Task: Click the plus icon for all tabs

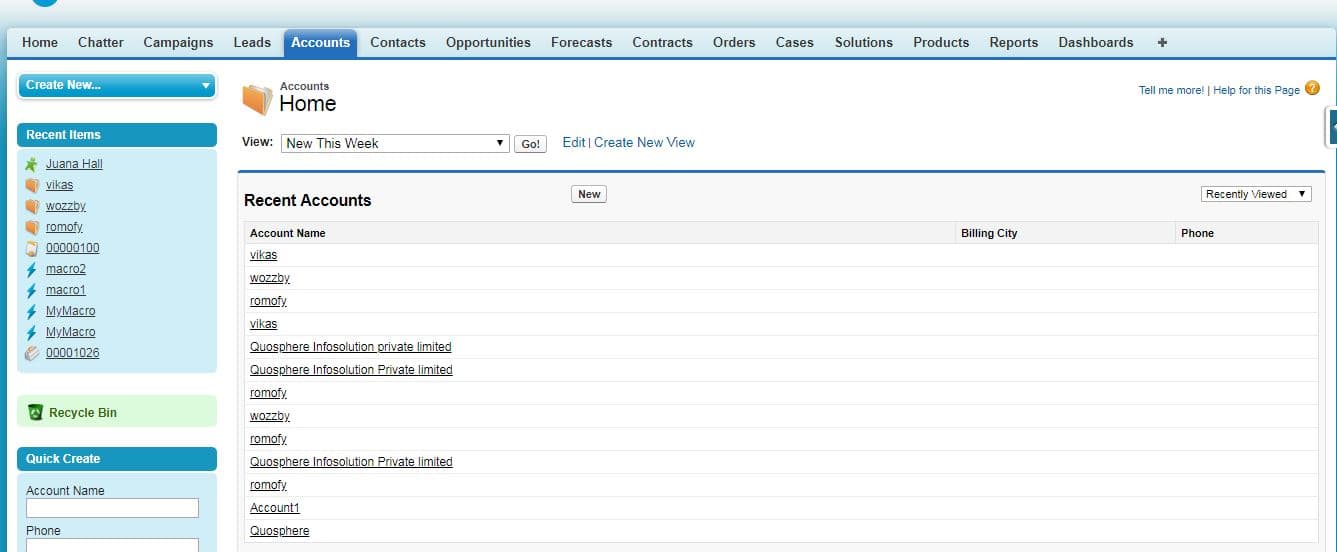Action: pos(1162,42)
